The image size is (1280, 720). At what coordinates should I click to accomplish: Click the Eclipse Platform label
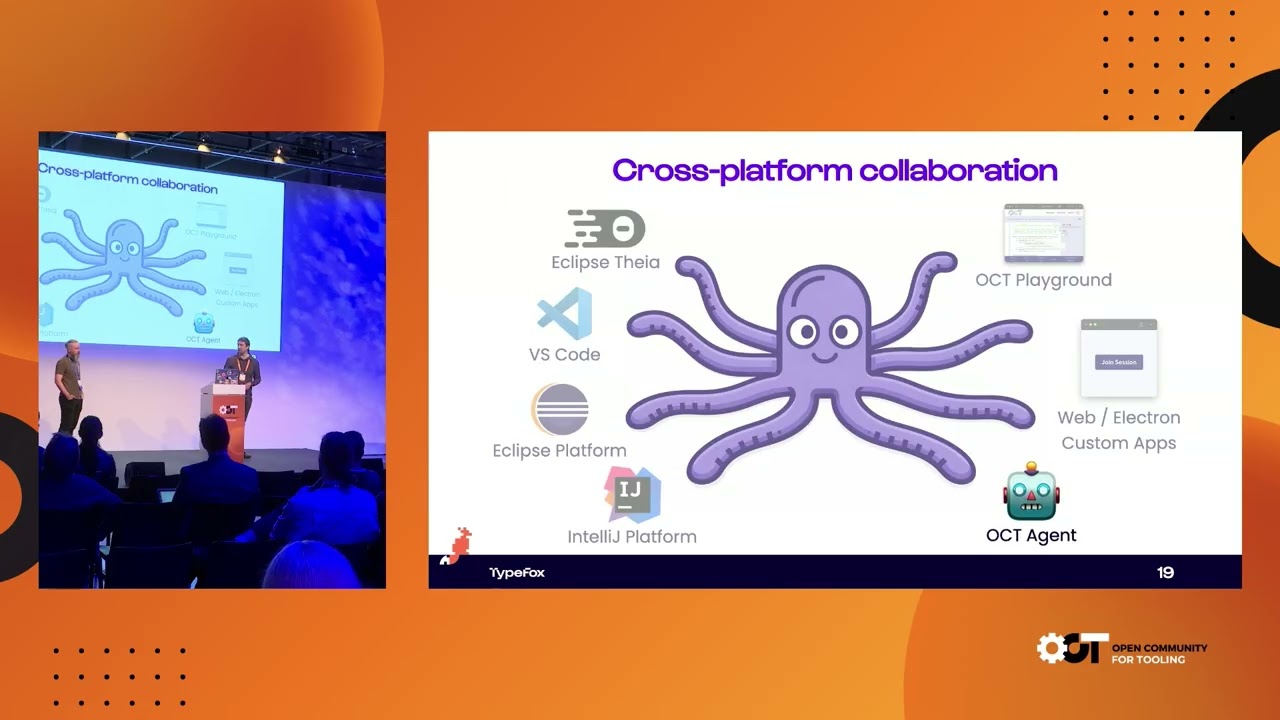[560, 451]
